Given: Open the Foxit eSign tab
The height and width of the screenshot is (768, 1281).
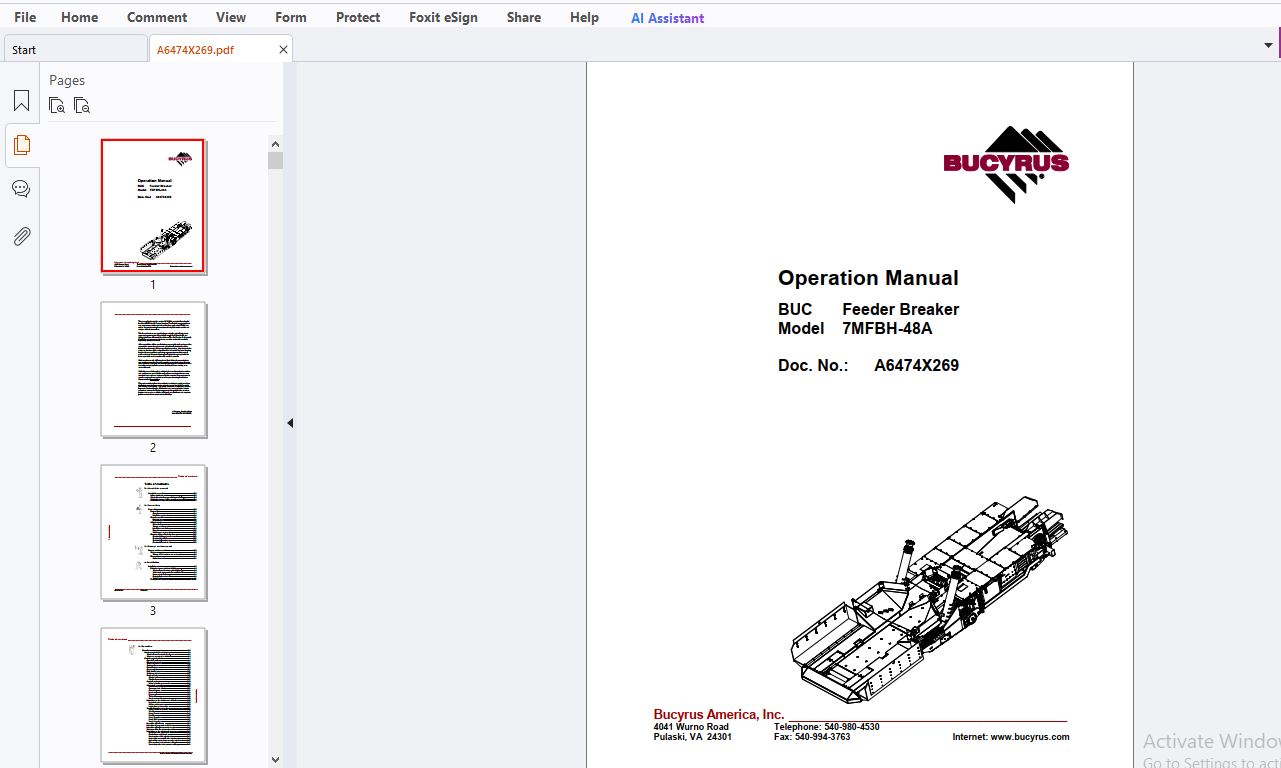Looking at the screenshot, I should click(443, 17).
